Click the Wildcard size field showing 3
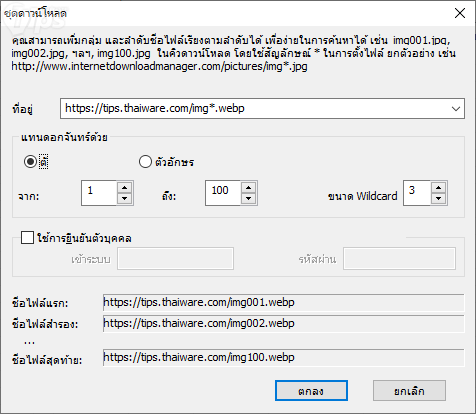This screenshot has height=414, width=476. (x=417, y=193)
